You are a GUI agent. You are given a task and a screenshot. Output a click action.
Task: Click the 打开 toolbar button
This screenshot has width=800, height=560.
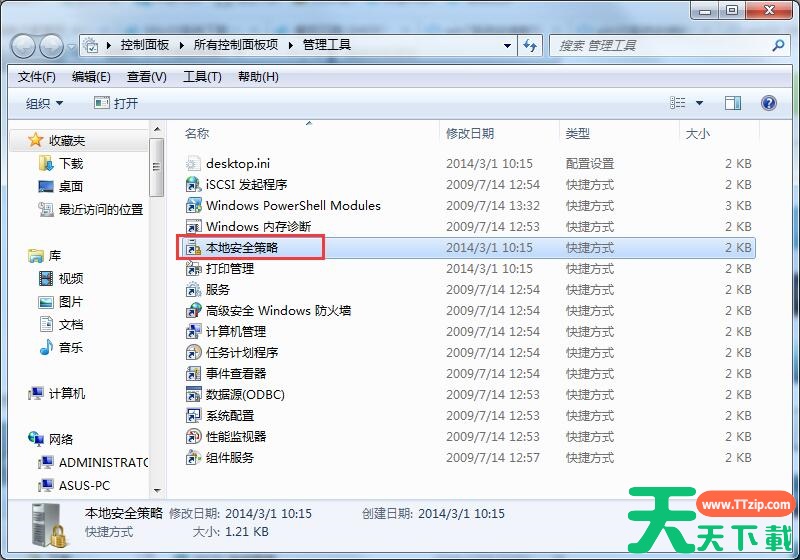coord(116,104)
